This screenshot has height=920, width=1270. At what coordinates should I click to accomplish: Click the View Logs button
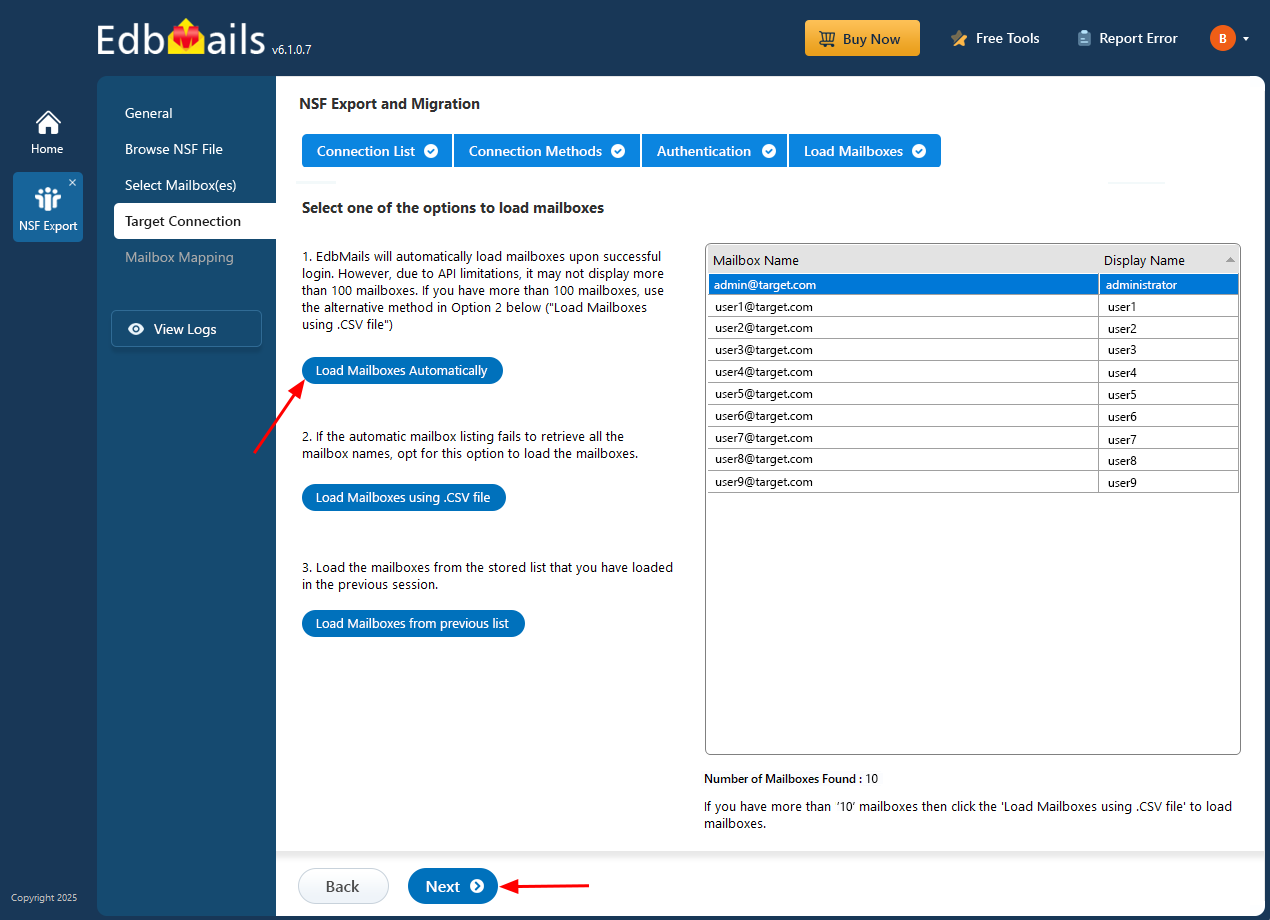186,329
